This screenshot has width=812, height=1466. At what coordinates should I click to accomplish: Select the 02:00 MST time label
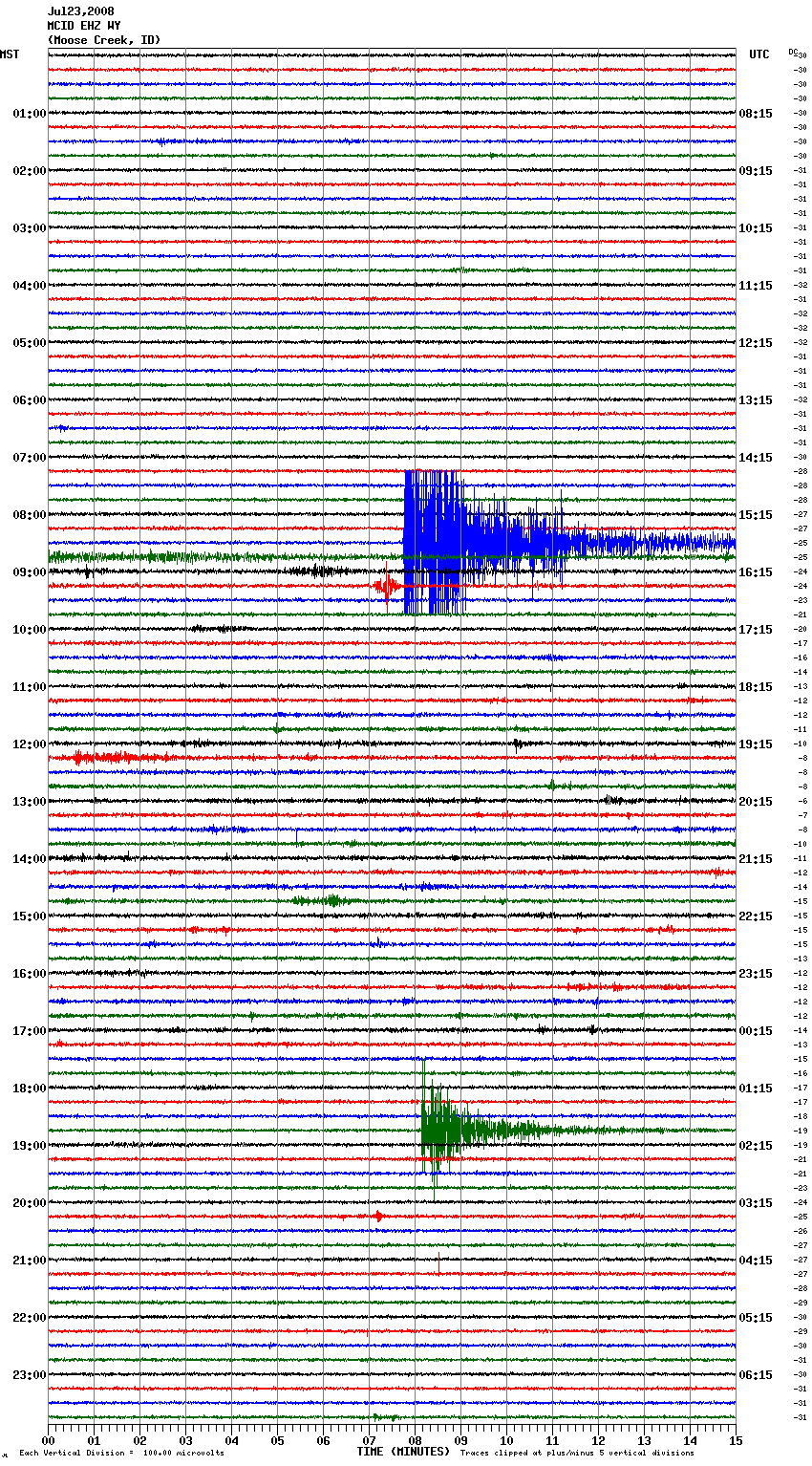tap(30, 171)
